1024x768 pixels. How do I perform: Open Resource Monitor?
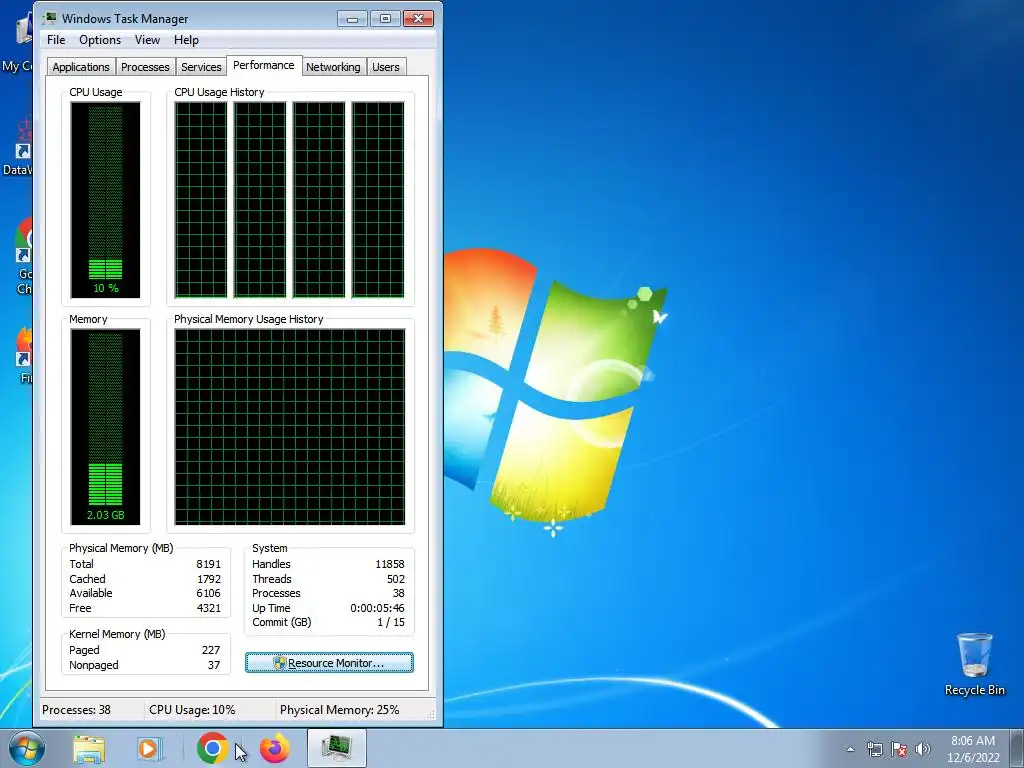tap(329, 663)
